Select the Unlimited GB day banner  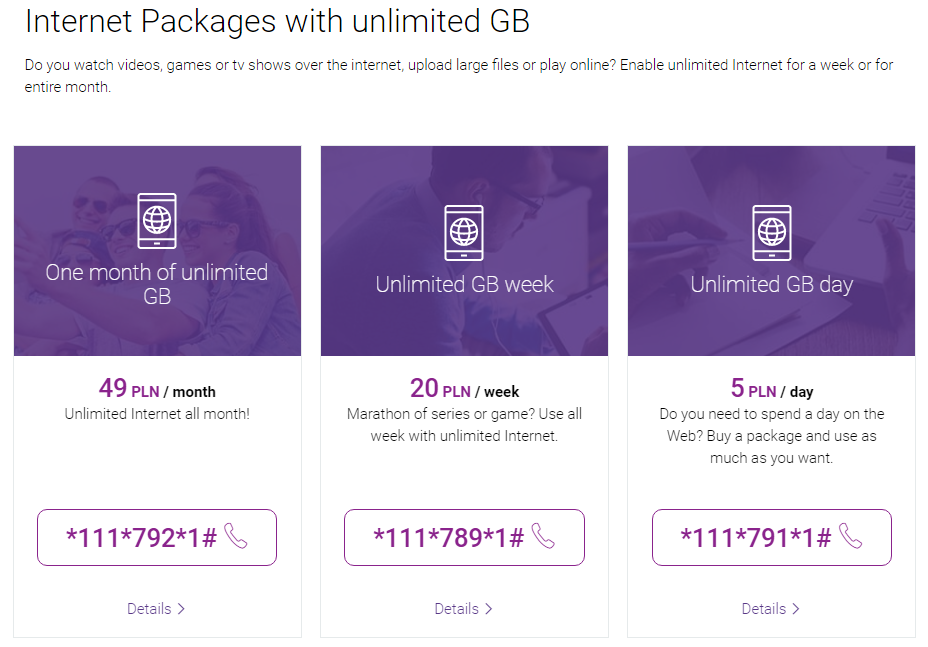(772, 251)
